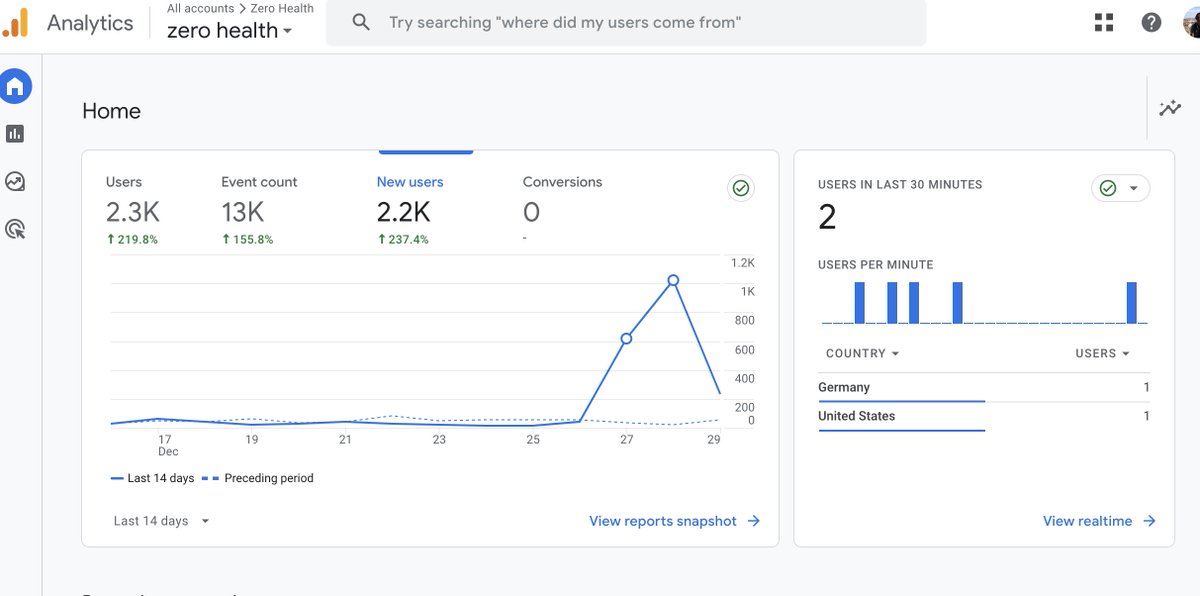Click the United States country row
The image size is (1200, 596).
[983, 417]
